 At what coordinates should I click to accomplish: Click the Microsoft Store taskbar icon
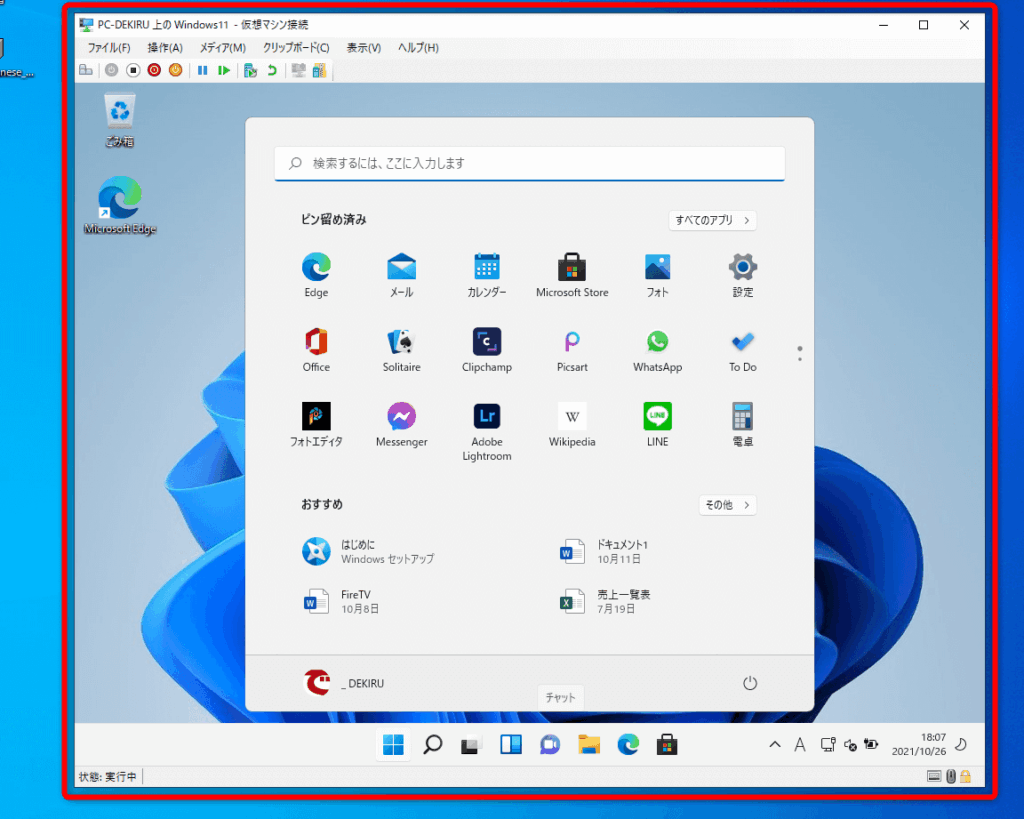pyautogui.click(x=666, y=744)
